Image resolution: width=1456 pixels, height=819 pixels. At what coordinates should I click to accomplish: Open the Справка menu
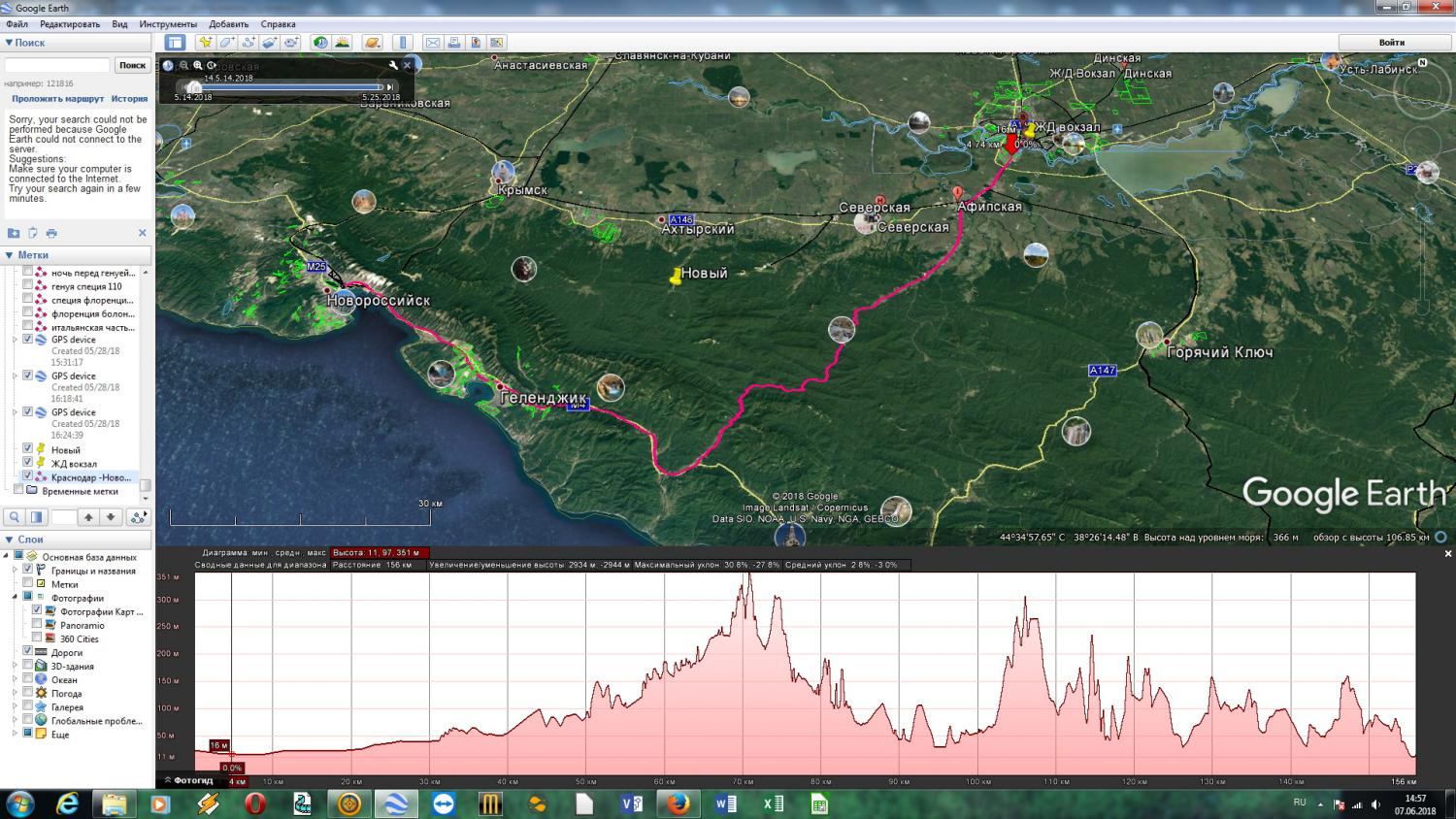279,24
